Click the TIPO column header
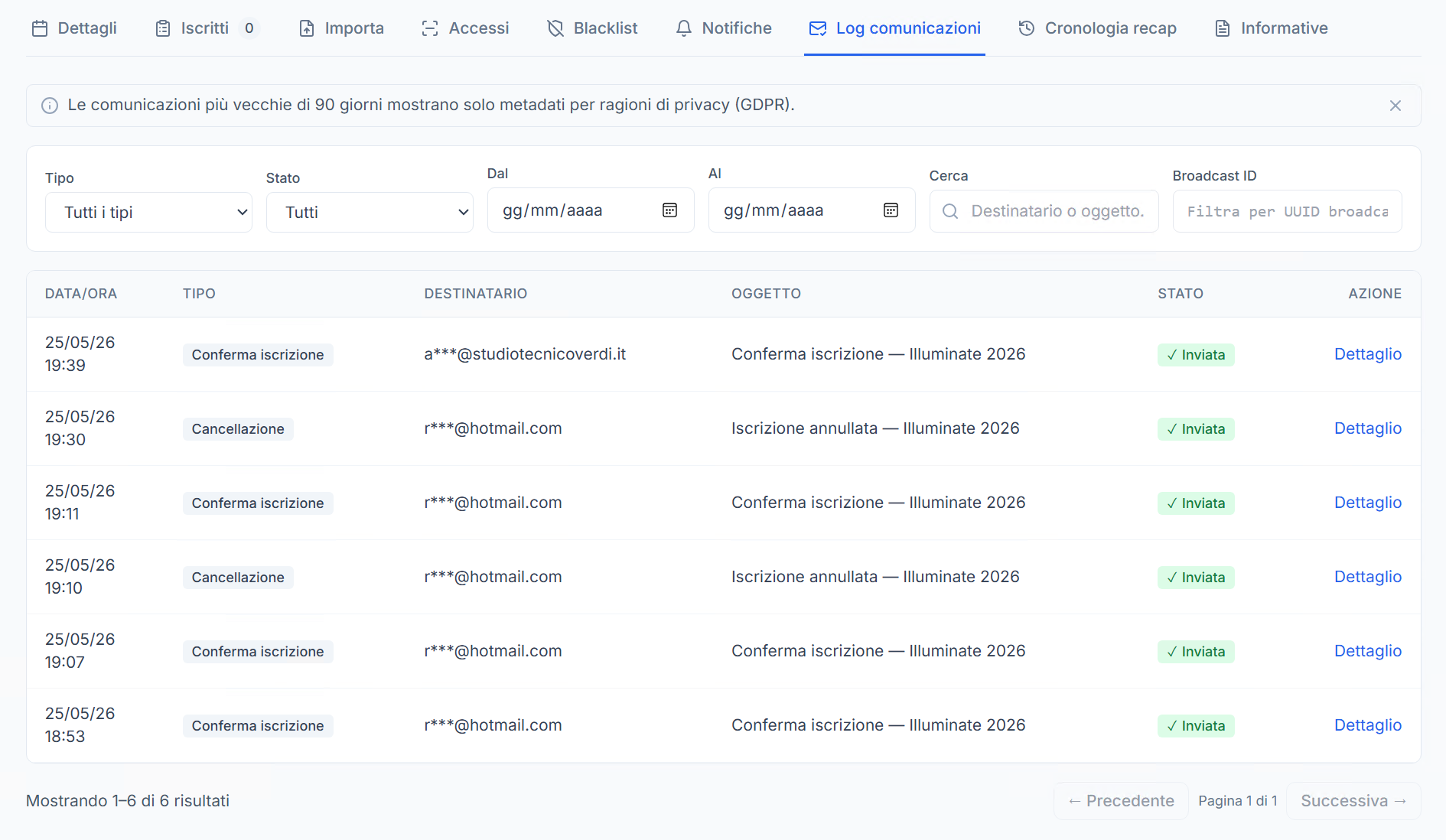The height and width of the screenshot is (840, 1446). click(199, 294)
